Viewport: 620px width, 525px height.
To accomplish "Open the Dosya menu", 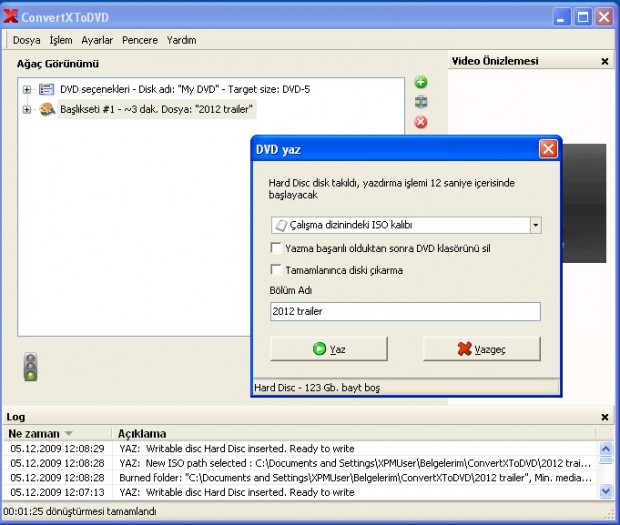I will click(26, 40).
